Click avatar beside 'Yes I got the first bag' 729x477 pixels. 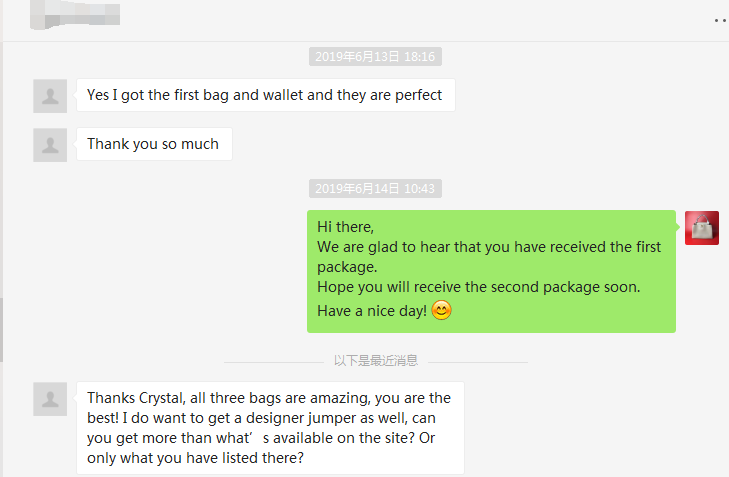coord(50,96)
